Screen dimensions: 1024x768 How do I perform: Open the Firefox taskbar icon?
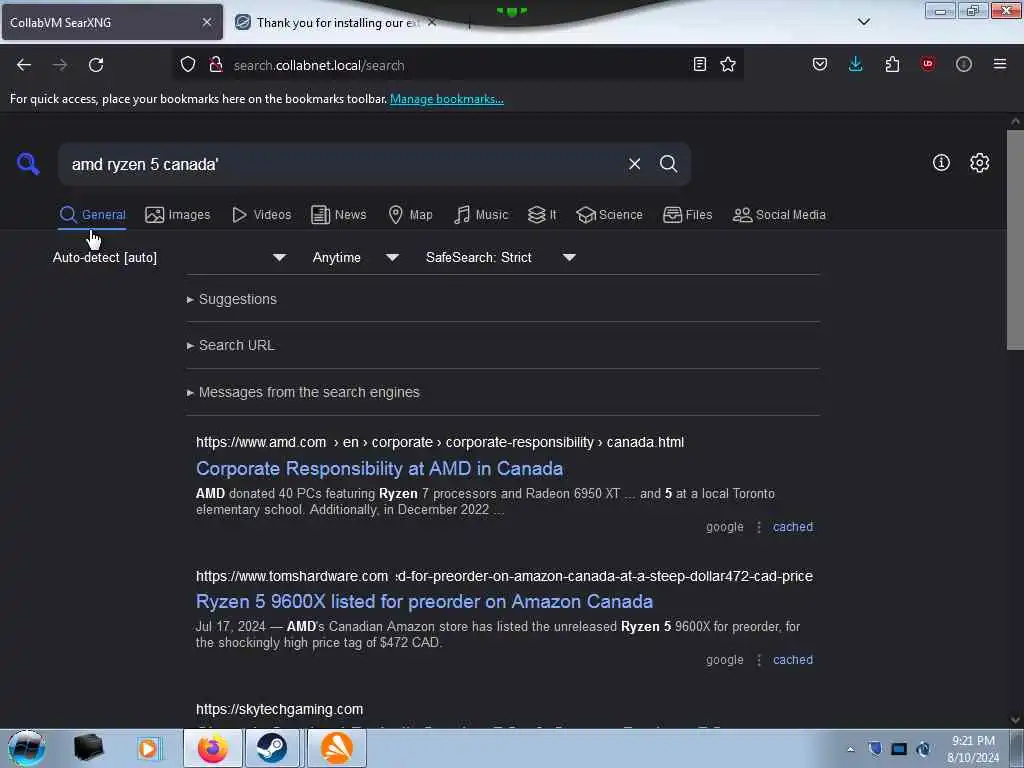pos(213,748)
